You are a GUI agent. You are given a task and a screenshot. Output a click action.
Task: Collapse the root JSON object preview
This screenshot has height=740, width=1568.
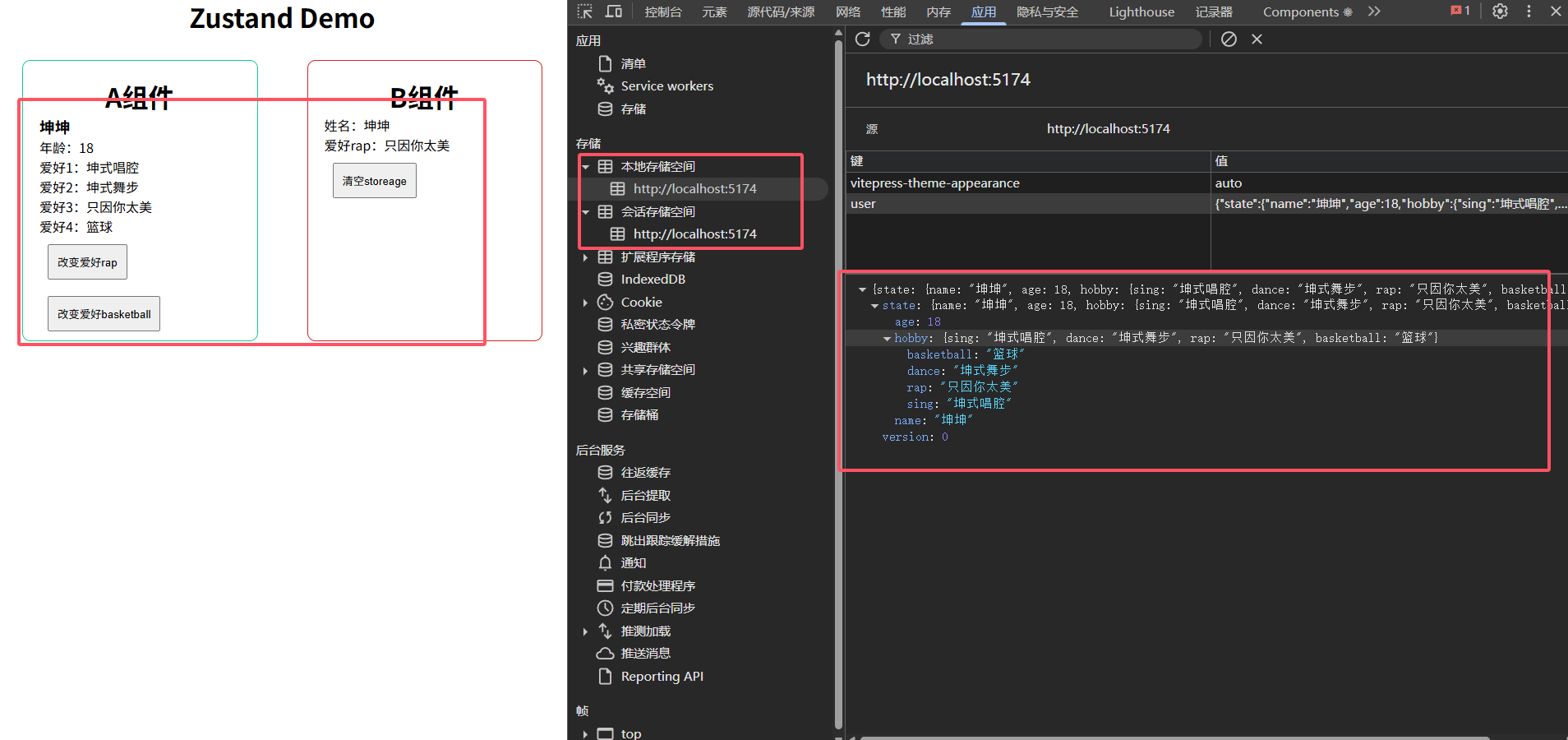tap(862, 289)
